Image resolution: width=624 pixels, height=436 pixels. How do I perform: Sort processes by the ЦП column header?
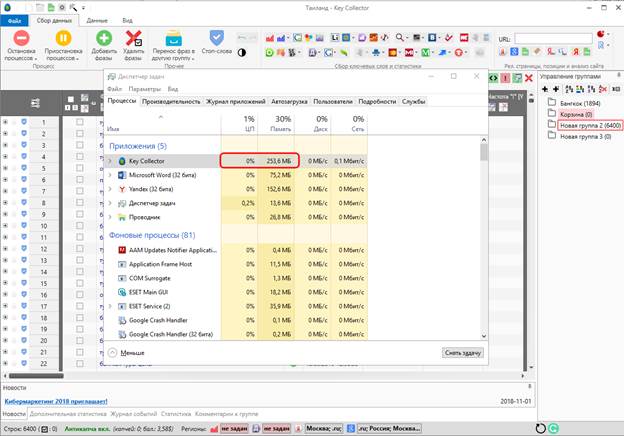tap(240, 123)
